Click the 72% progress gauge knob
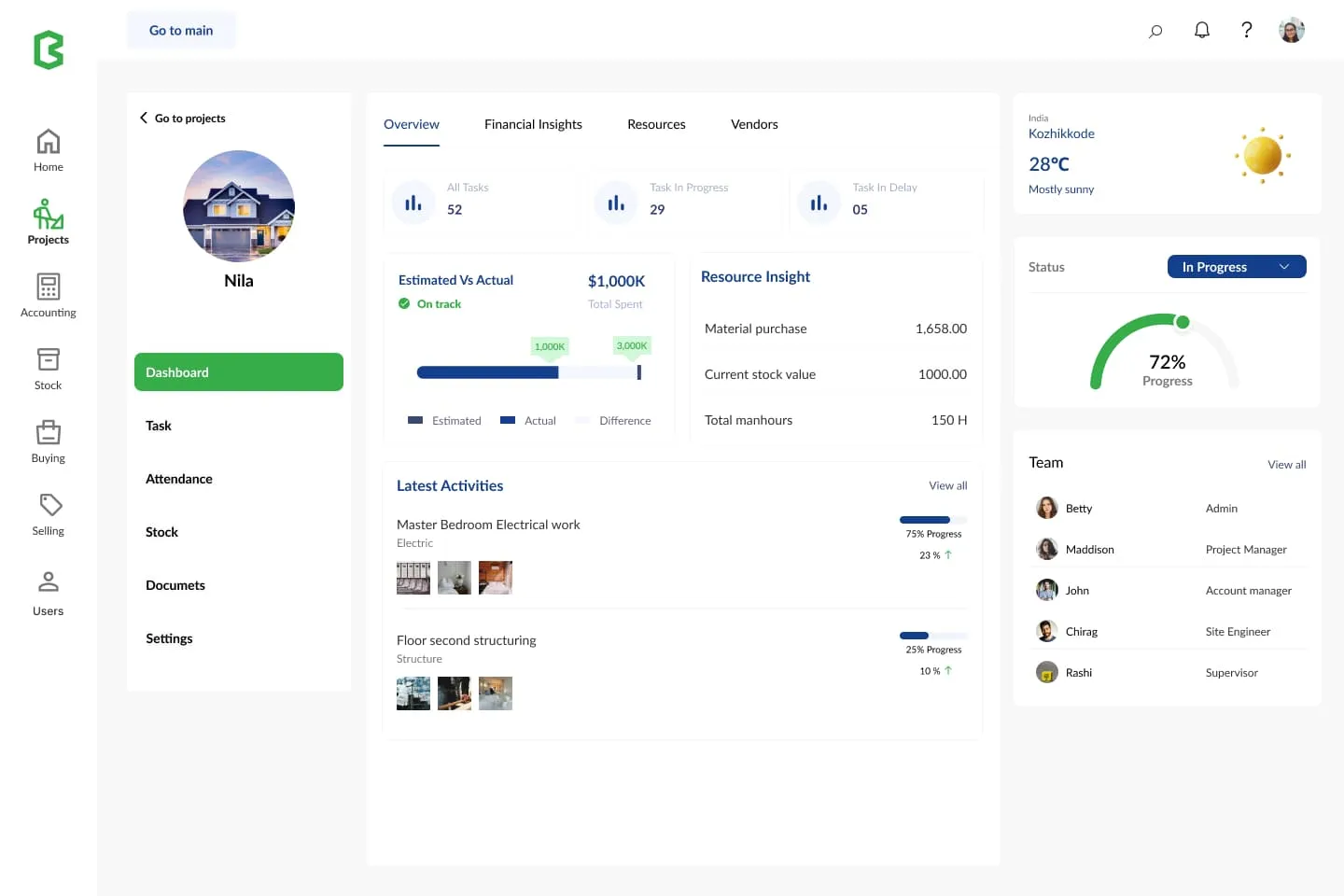This screenshot has width=1344, height=896. (1183, 322)
